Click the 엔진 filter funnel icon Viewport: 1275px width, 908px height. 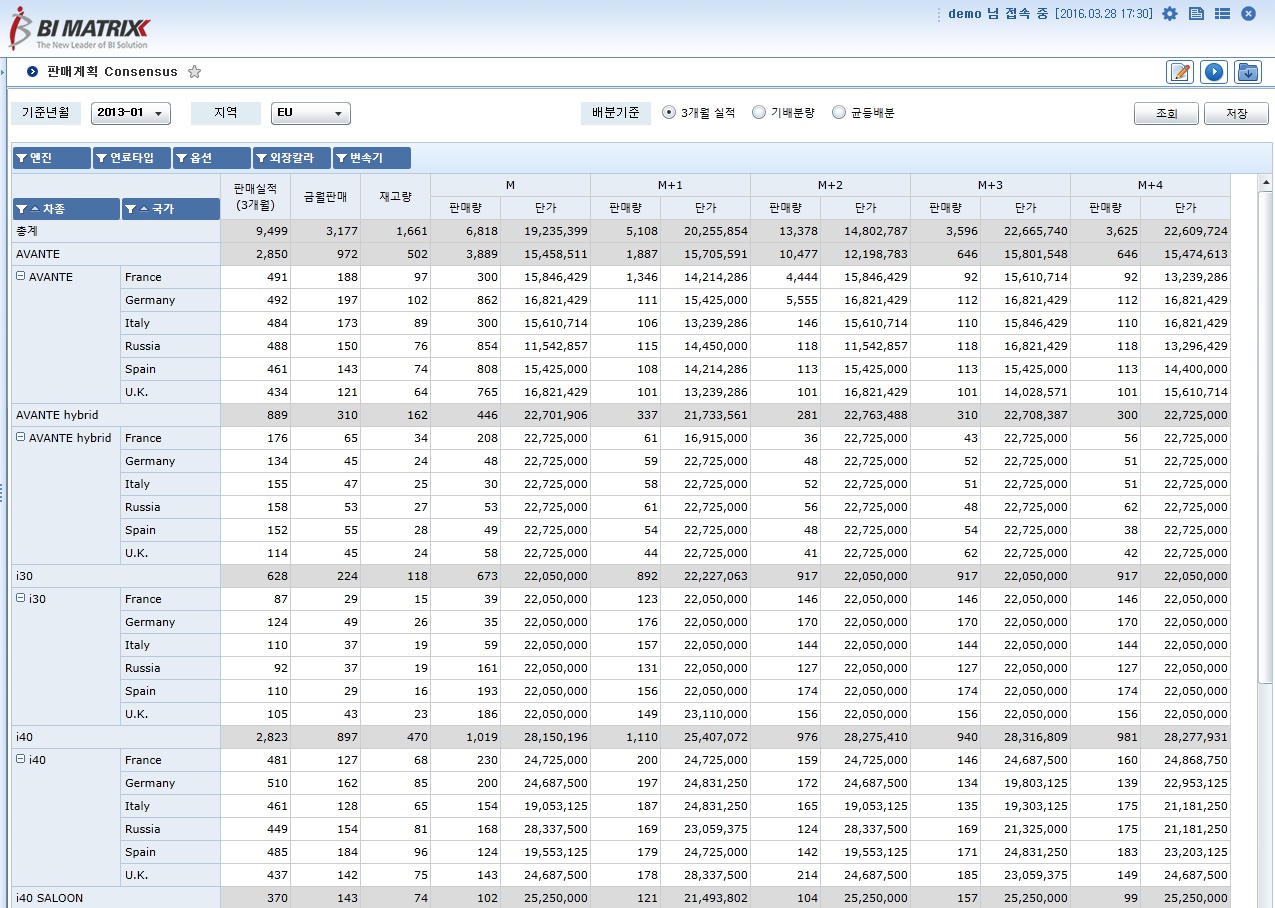24,157
